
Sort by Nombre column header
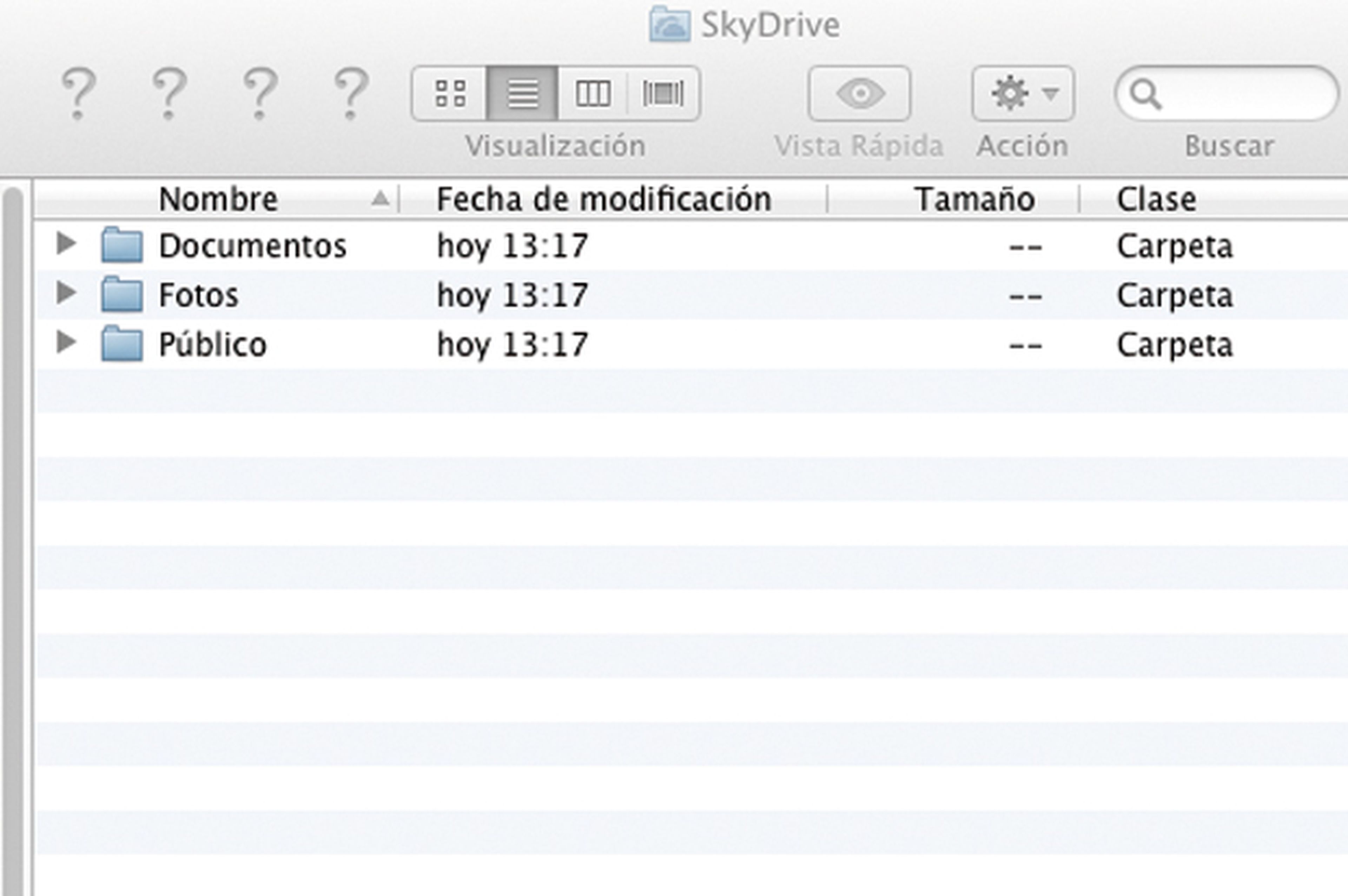coord(218,199)
